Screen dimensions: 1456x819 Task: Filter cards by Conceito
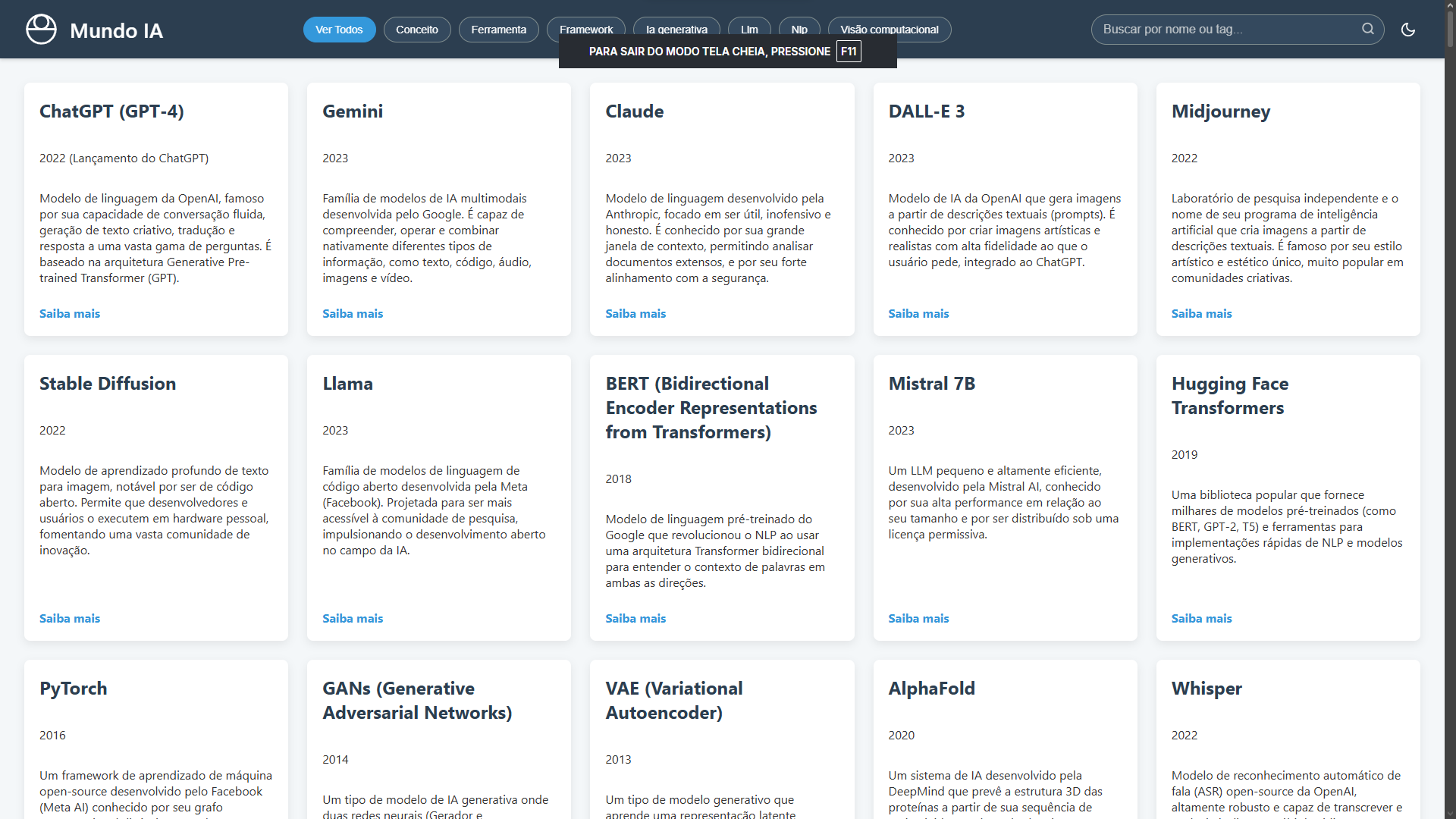pos(417,30)
